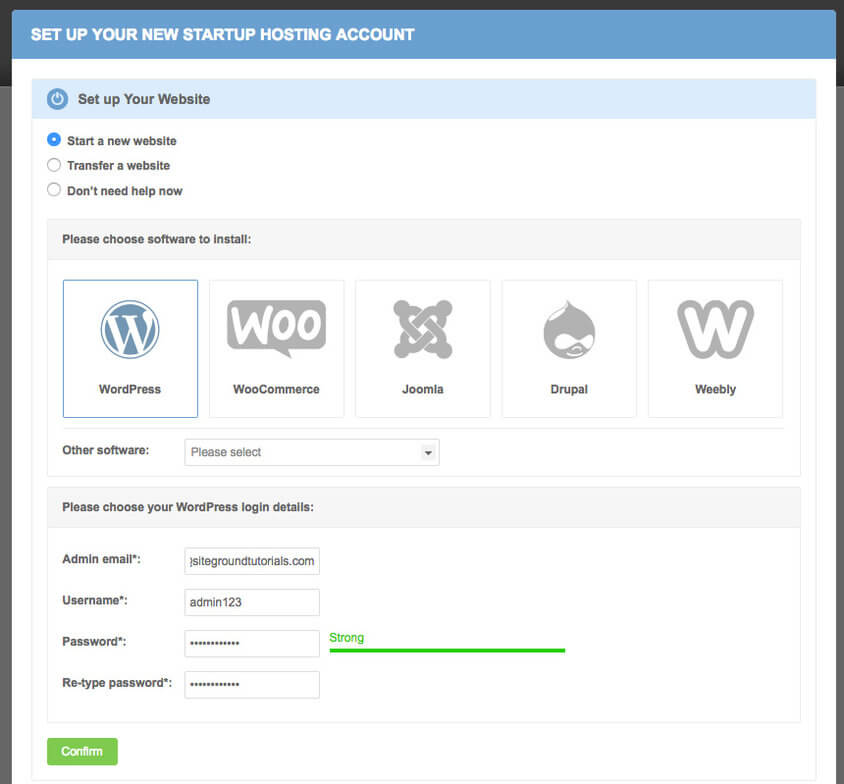Click the dropdown arrow on Please select

coord(428,452)
